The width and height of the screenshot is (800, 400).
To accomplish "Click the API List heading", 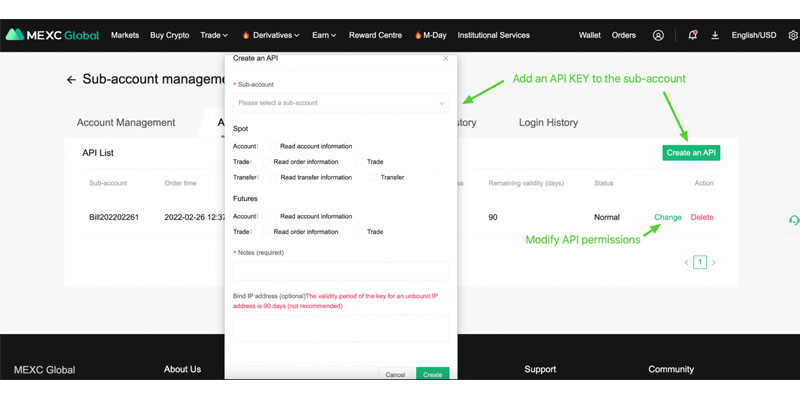I will tap(98, 153).
